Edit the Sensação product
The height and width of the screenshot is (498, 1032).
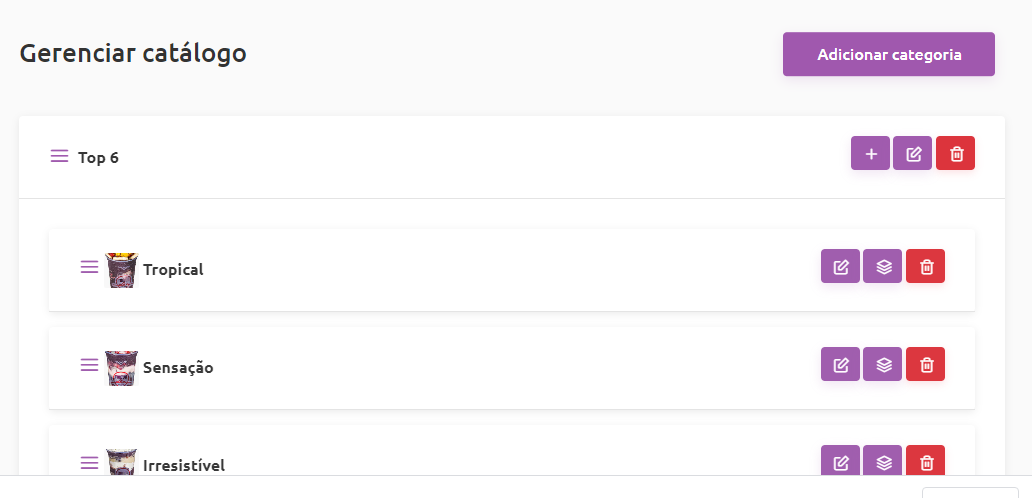840,364
